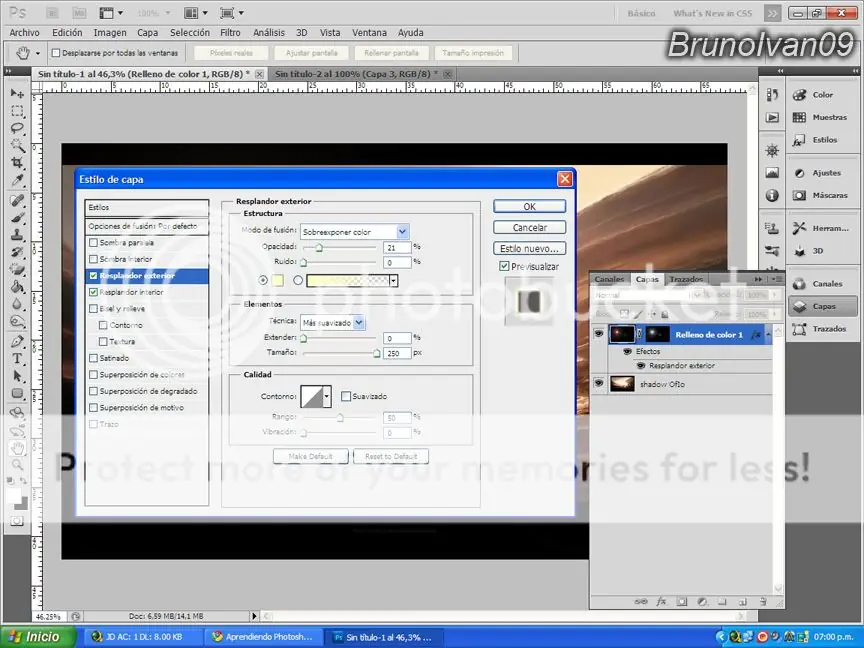Uncheck the Resplandor interior checkbox
Image resolution: width=864 pixels, height=648 pixels.
(93, 292)
